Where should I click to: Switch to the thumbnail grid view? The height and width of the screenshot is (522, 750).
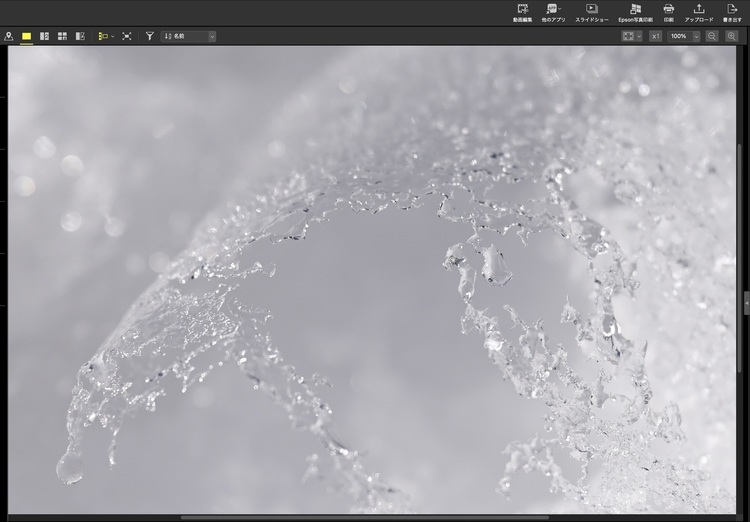62,36
